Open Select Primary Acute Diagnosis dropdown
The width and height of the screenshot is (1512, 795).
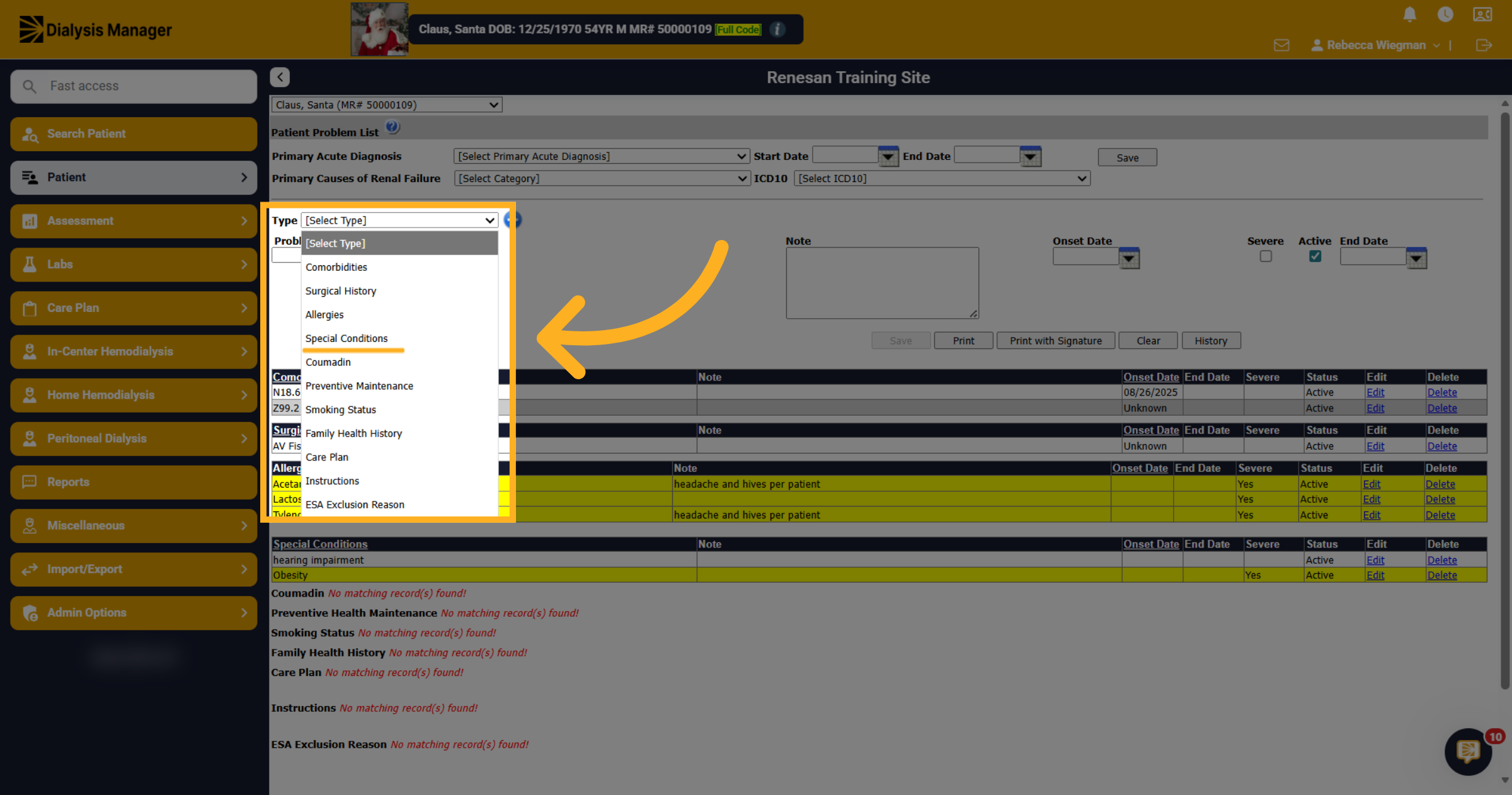602,156
